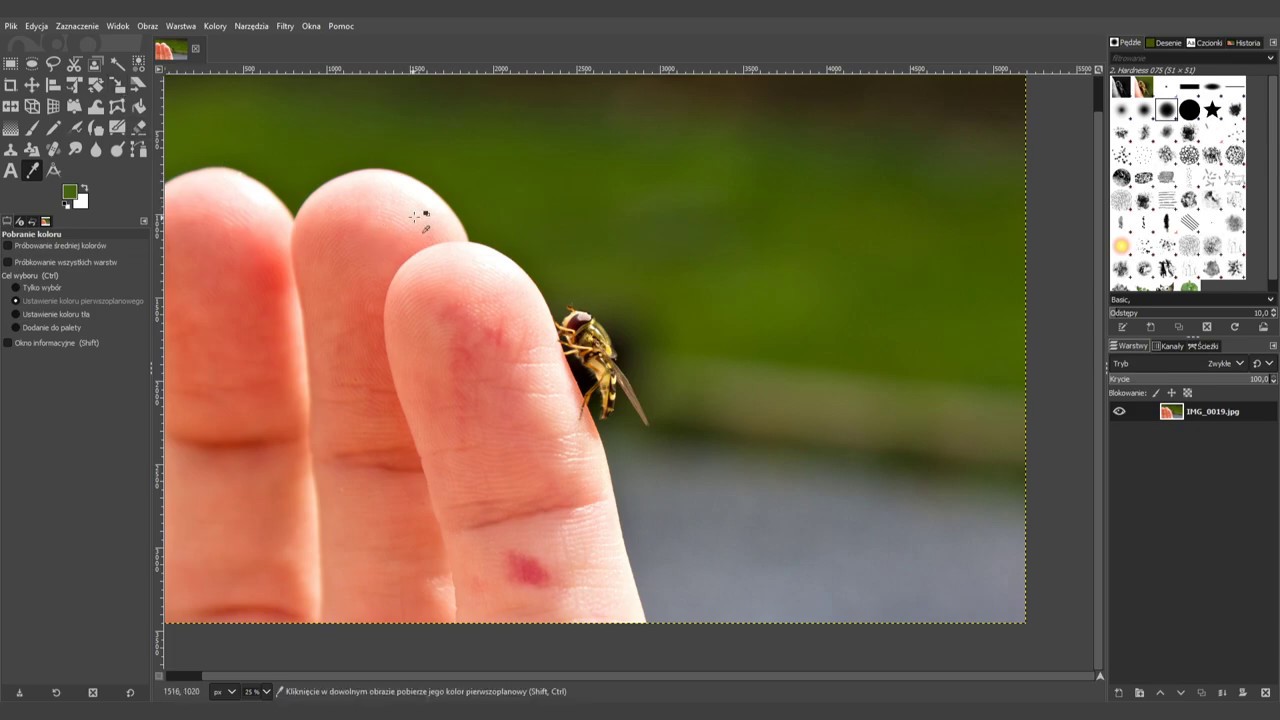1280x720 pixels.
Task: Select the Smudge tool
Action: click(x=74, y=150)
